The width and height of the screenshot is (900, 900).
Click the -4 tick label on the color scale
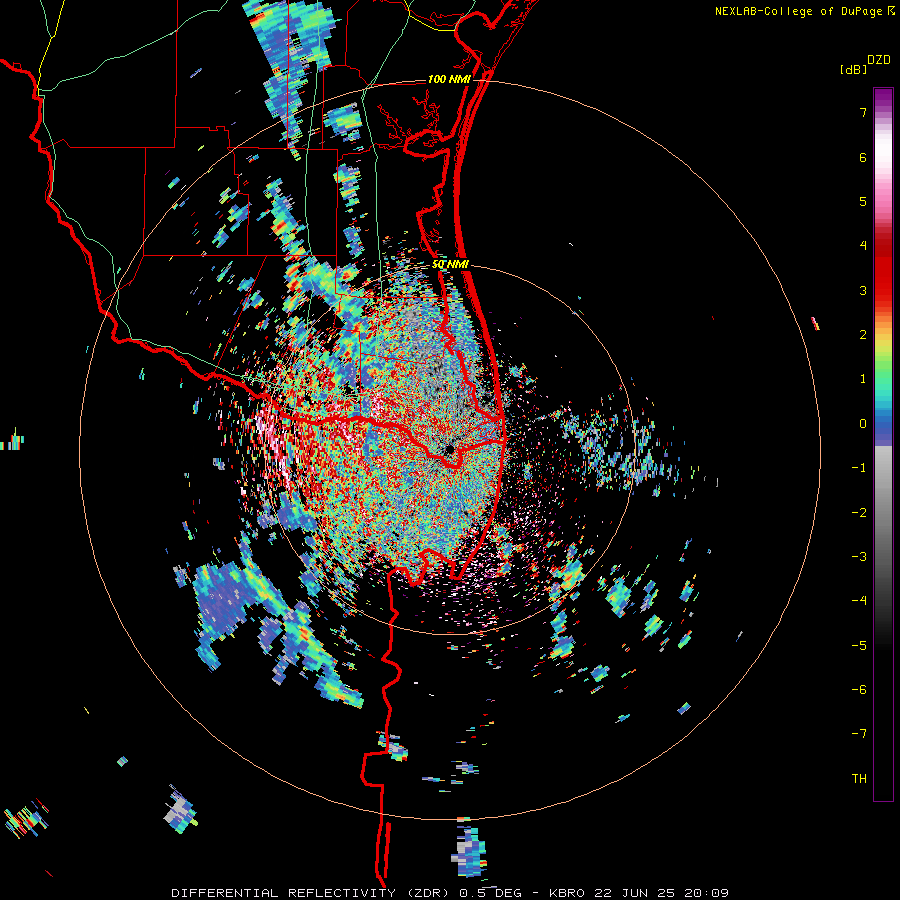tap(859, 601)
